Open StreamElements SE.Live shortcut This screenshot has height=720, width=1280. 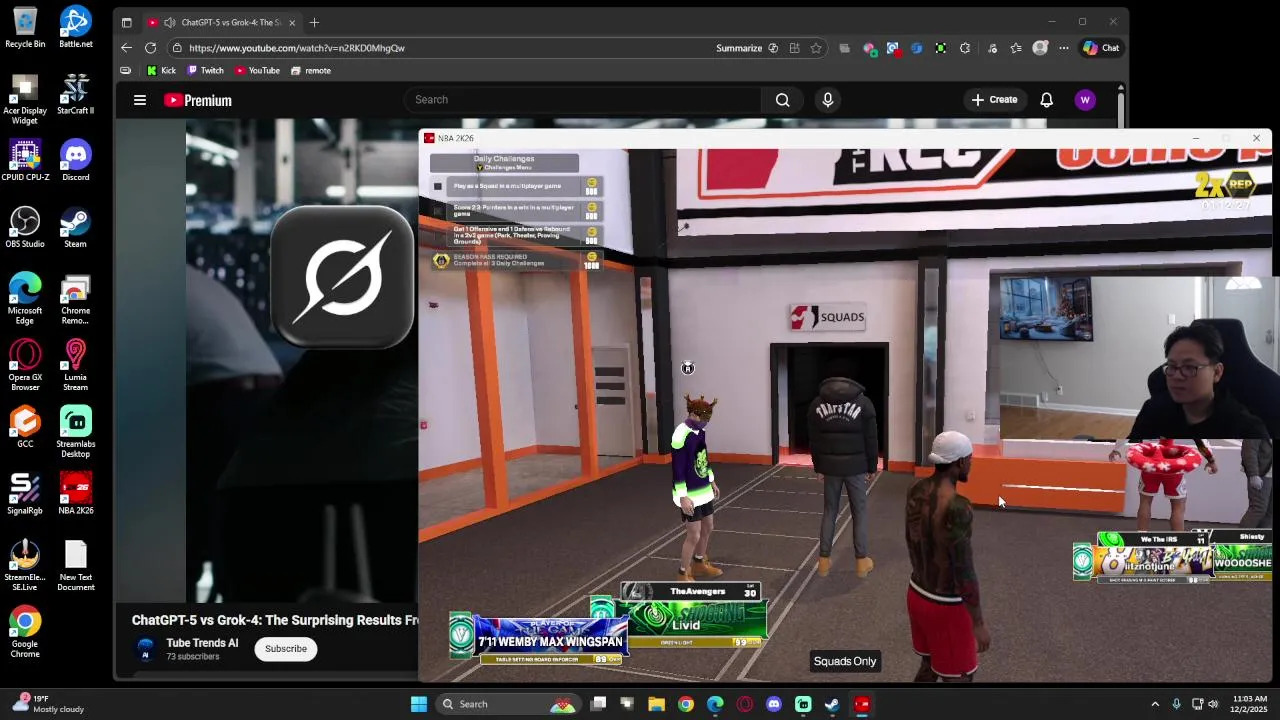point(25,565)
